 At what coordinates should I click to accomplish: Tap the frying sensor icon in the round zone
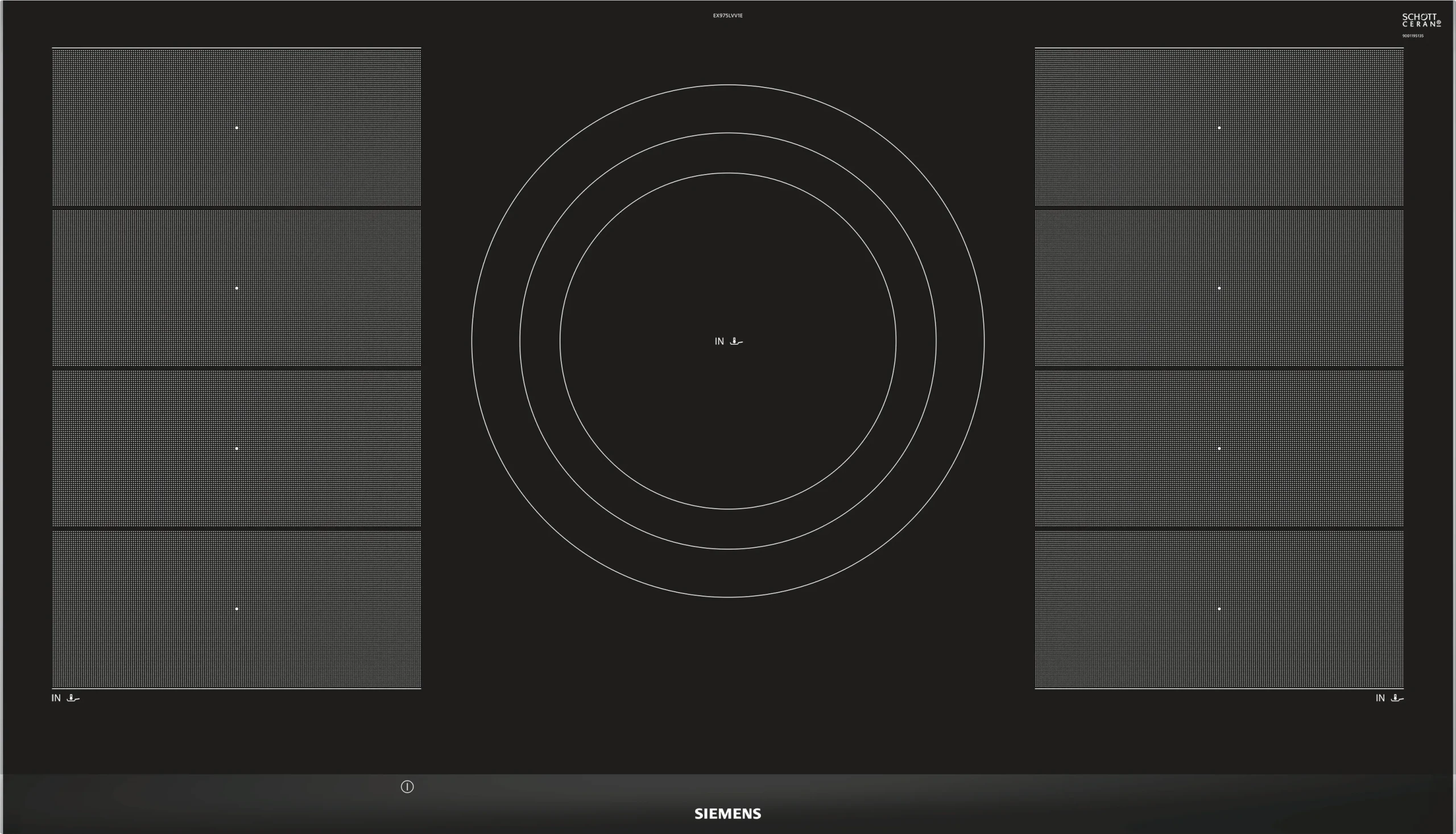pos(737,341)
